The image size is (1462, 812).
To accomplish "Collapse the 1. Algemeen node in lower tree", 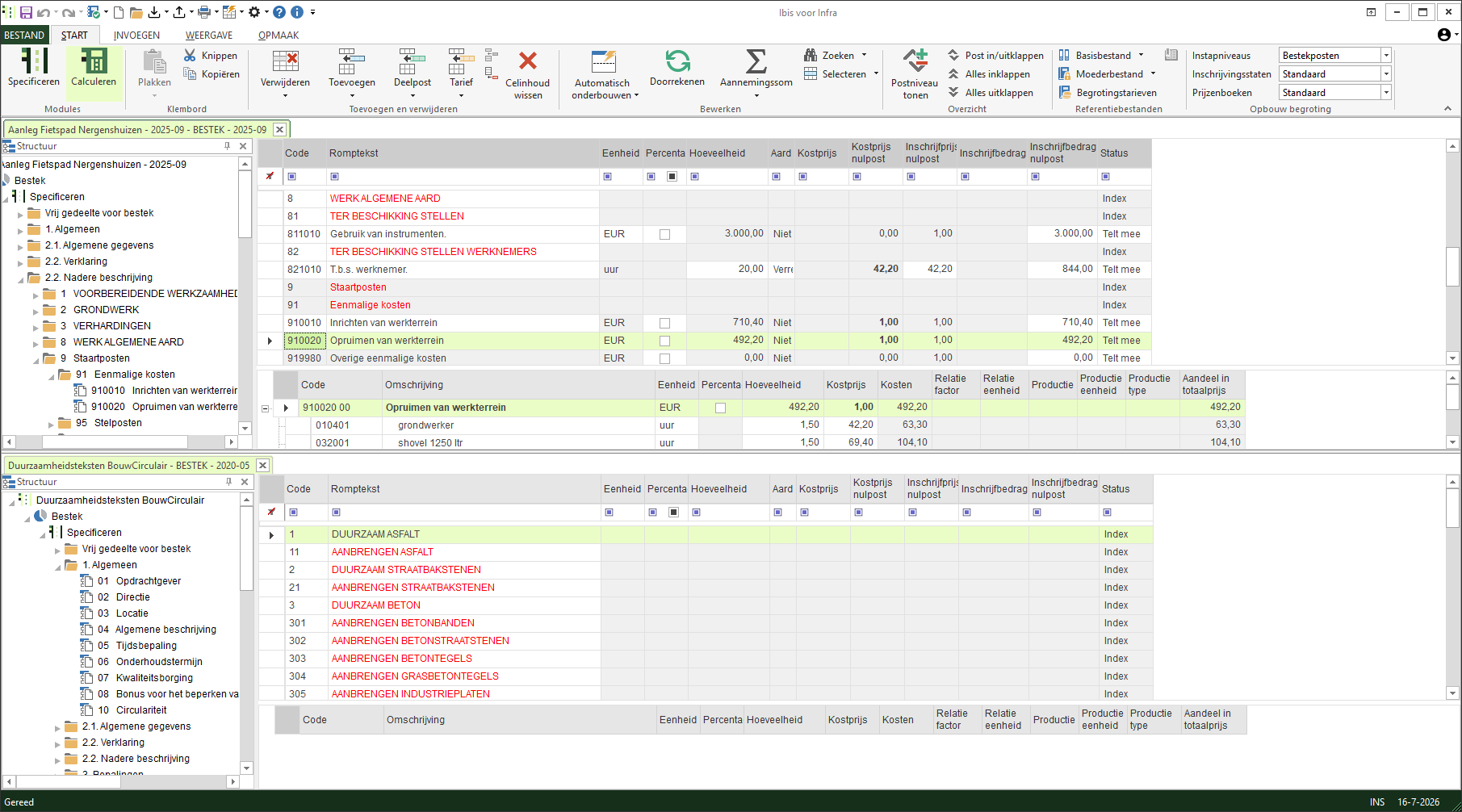I will (57, 566).
